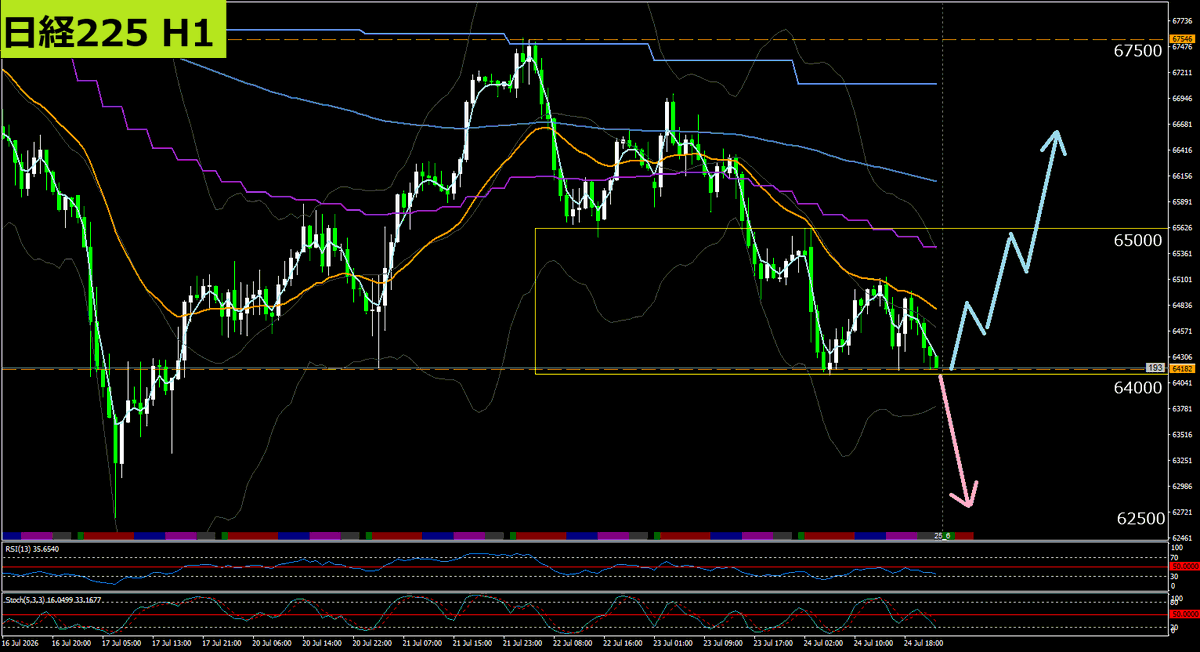Click the grey 193 tag beside current price
Screen dimensions: 1200x652
[x=1153, y=369]
